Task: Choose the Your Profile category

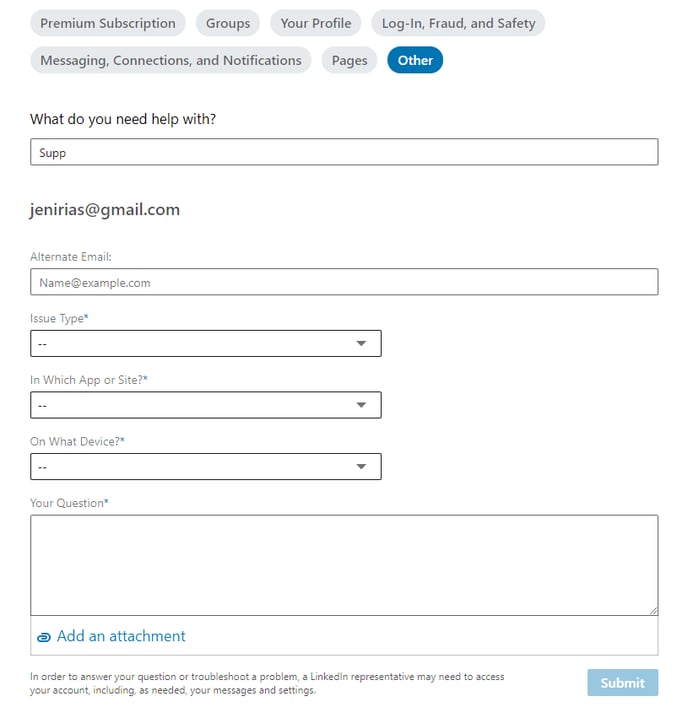Action: [316, 23]
